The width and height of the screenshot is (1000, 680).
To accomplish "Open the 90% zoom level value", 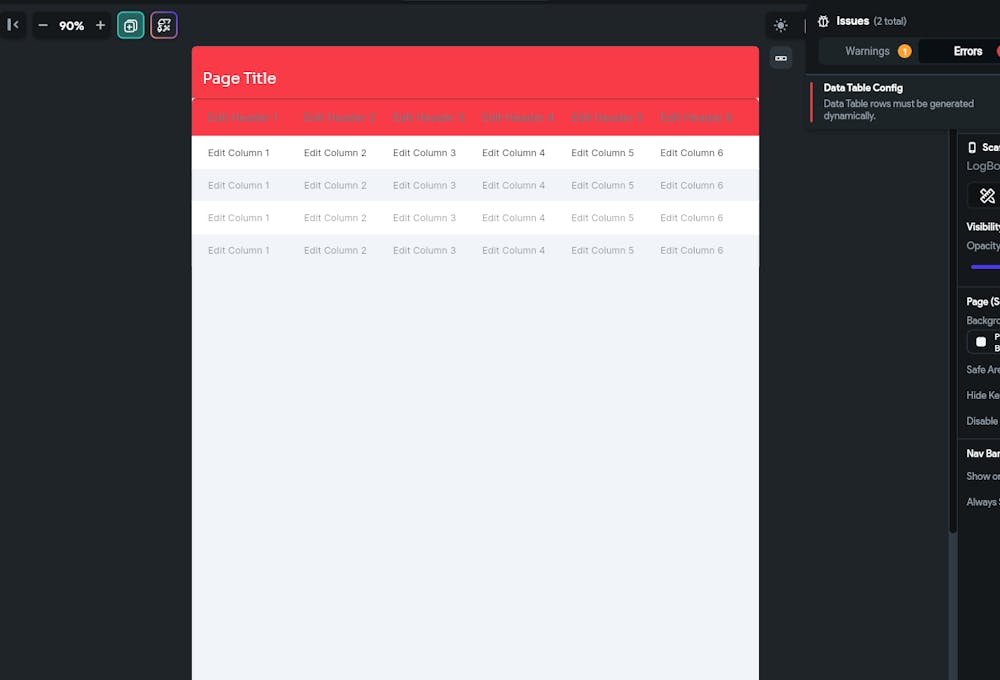I will (x=71, y=26).
